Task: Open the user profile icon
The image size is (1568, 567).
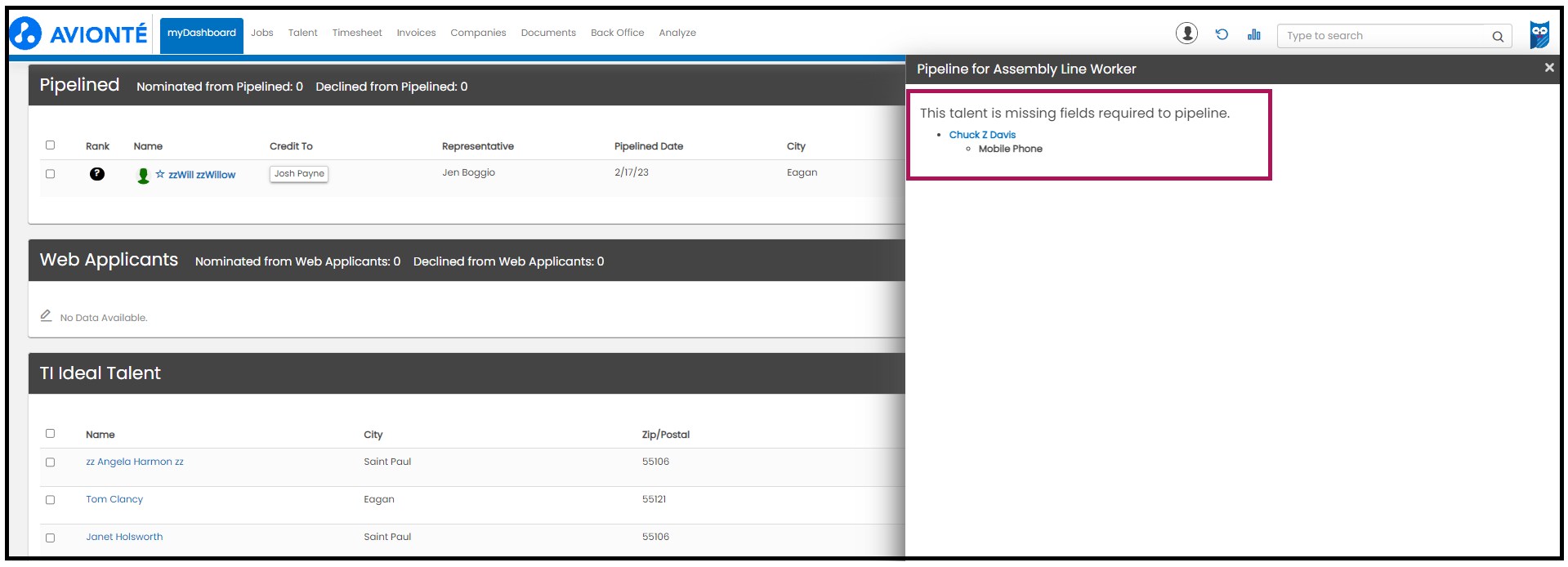Action: point(1186,33)
